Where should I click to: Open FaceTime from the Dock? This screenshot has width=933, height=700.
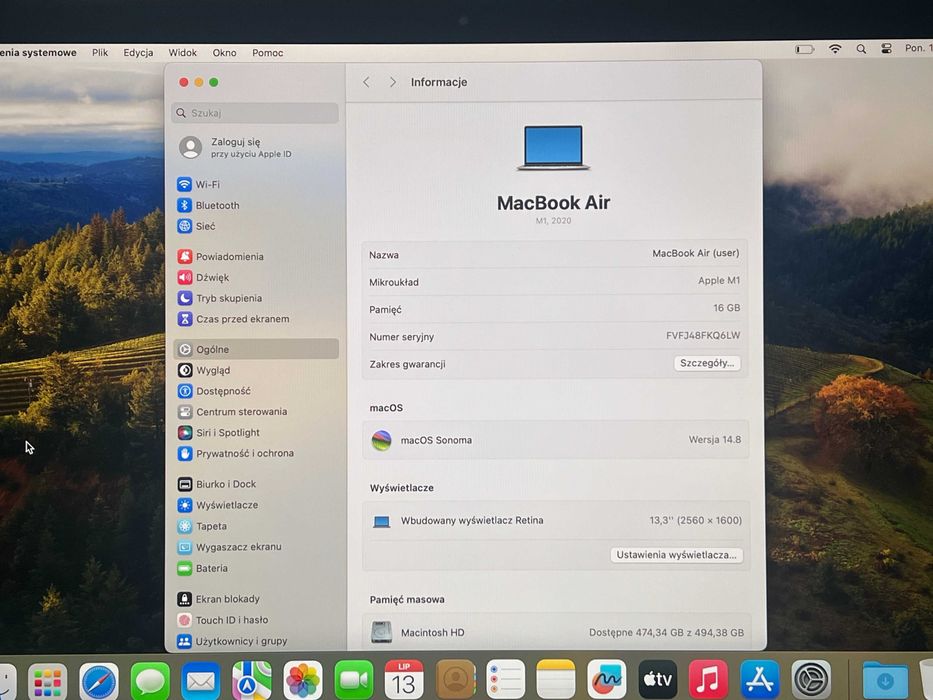[354, 679]
